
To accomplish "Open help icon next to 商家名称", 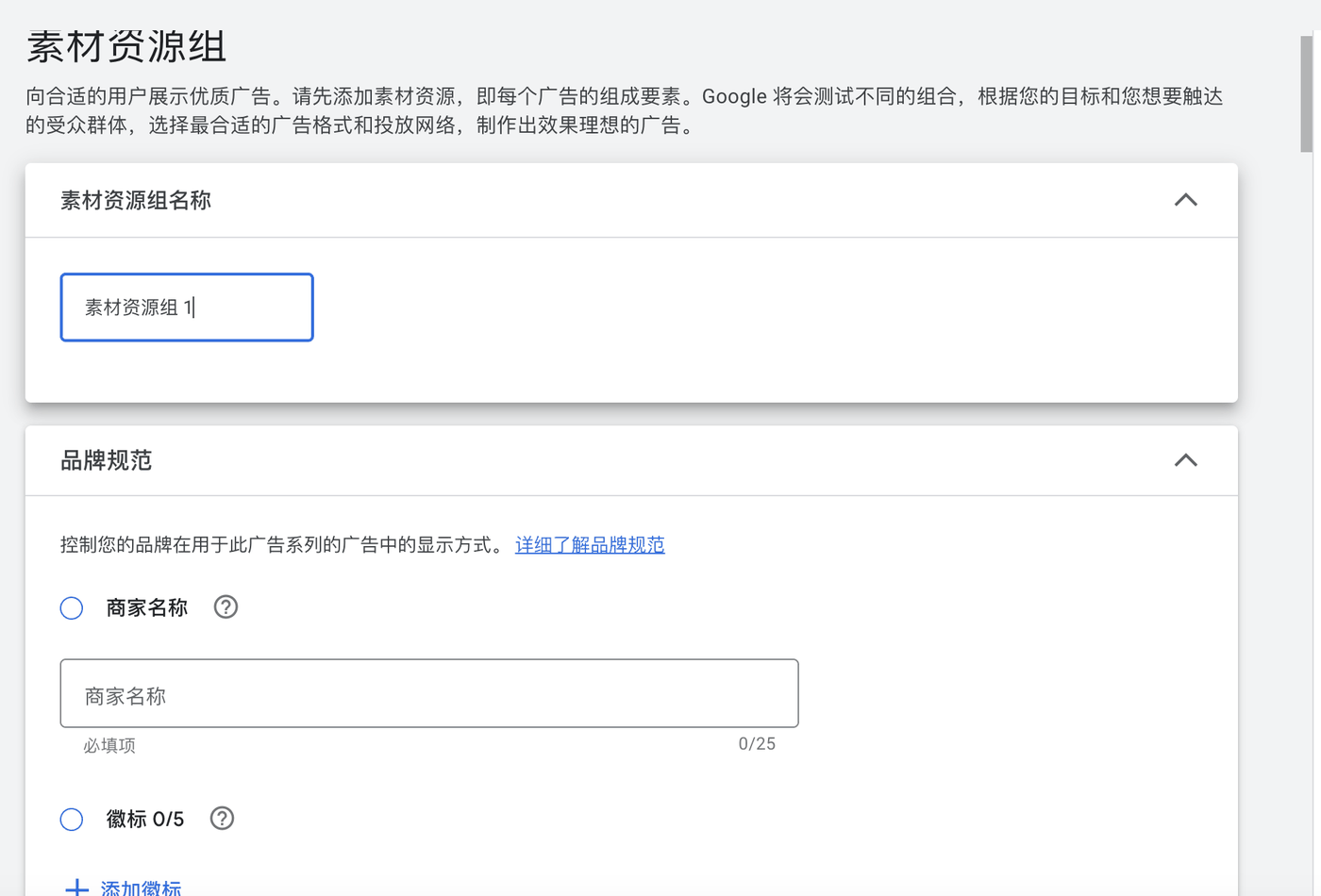I will click(x=226, y=607).
